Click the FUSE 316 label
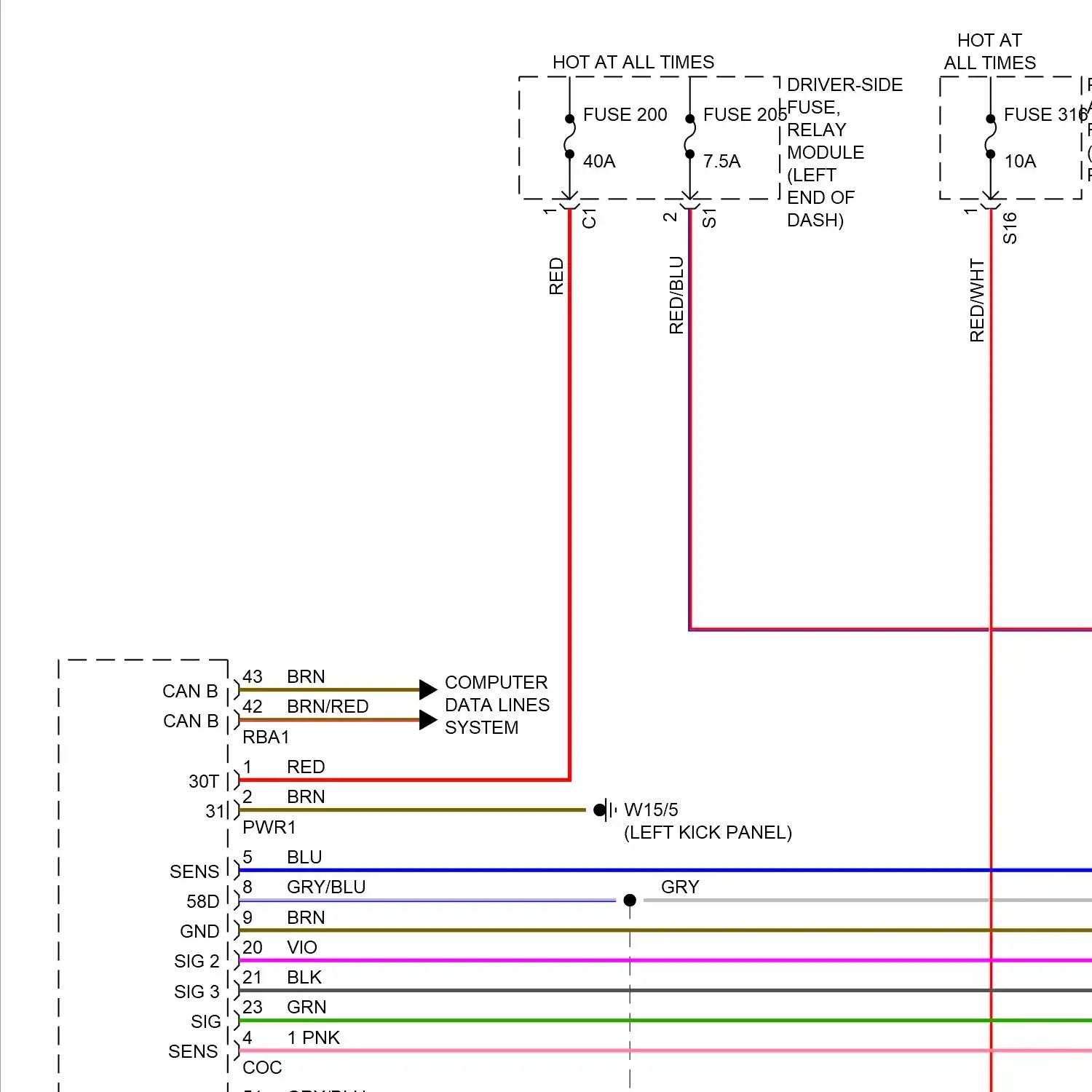Screen dimensions: 1092x1092 pos(1045,114)
